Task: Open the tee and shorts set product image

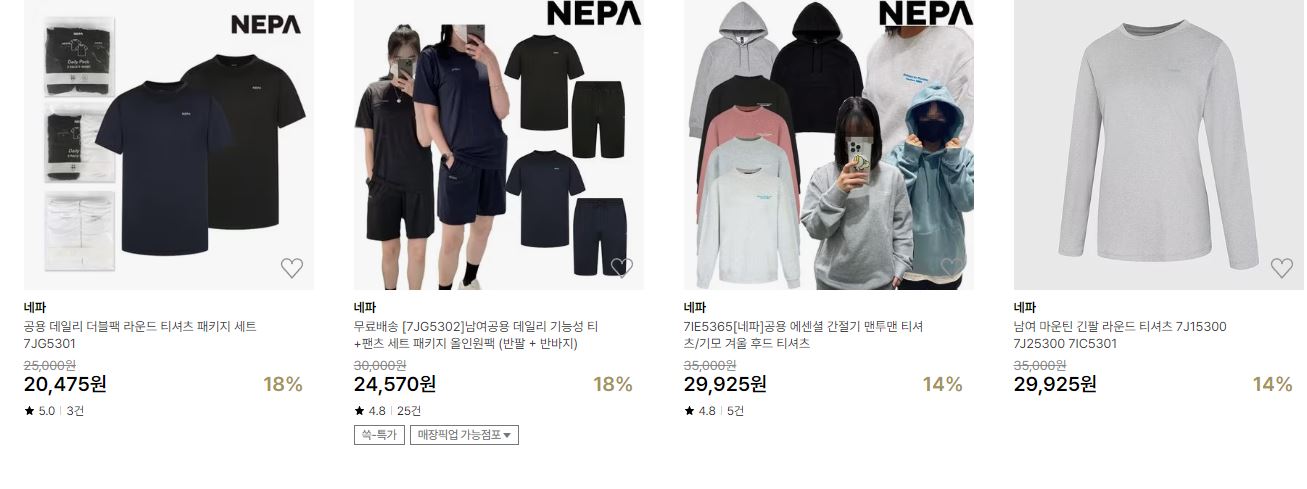Action: [x=499, y=145]
